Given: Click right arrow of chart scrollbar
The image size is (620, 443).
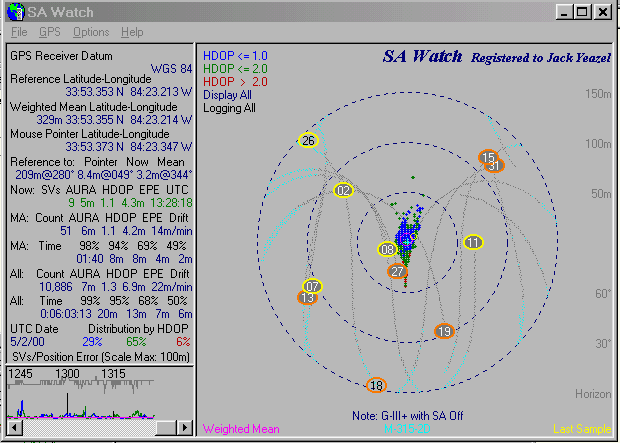Looking at the screenshot, I should (x=185, y=427).
